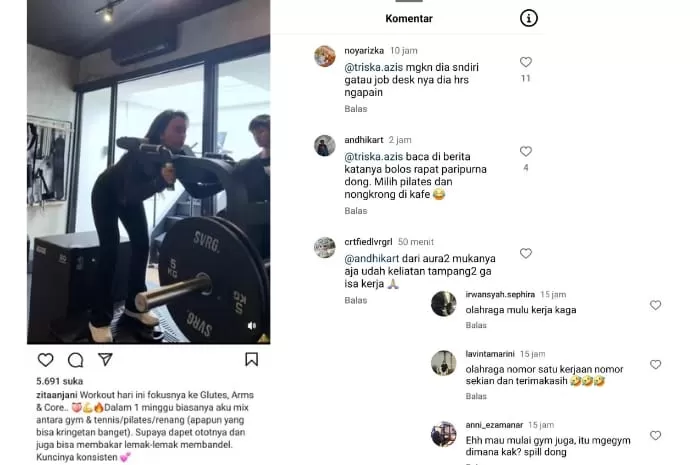Like irwansyah.sephira's comment

tap(655, 305)
